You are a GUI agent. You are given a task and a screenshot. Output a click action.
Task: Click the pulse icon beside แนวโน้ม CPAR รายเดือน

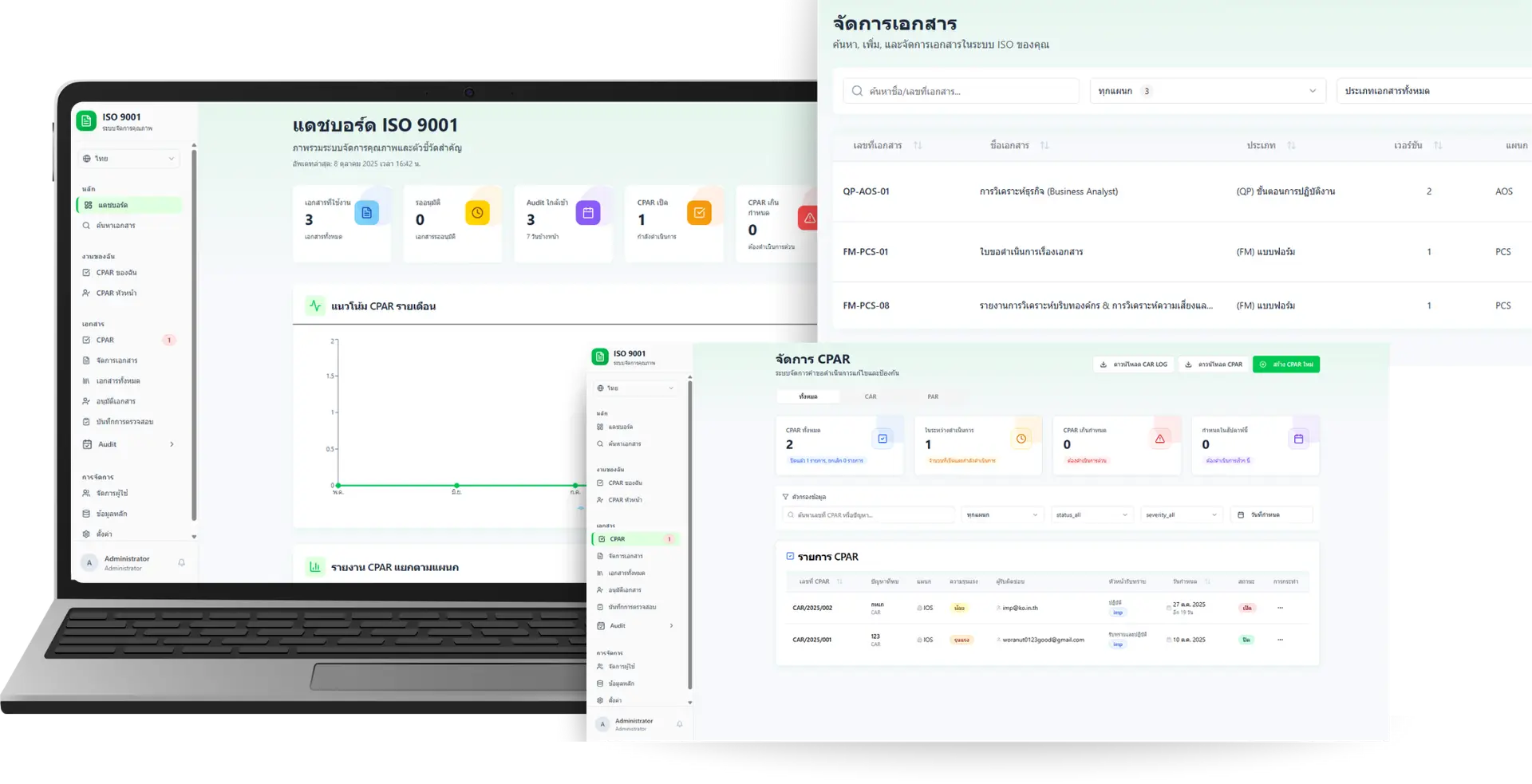point(315,305)
